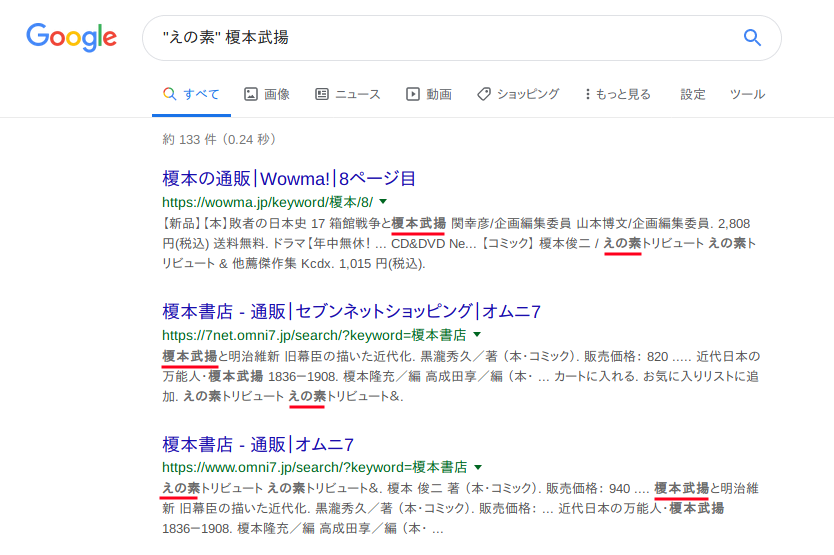834x555 pixels.
Task: Click the blue search magnifier icon
Action: coord(752,38)
